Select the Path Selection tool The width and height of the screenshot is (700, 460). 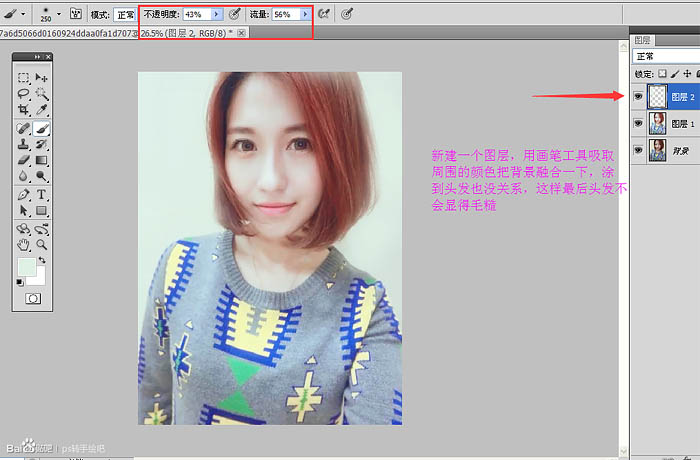[23, 210]
